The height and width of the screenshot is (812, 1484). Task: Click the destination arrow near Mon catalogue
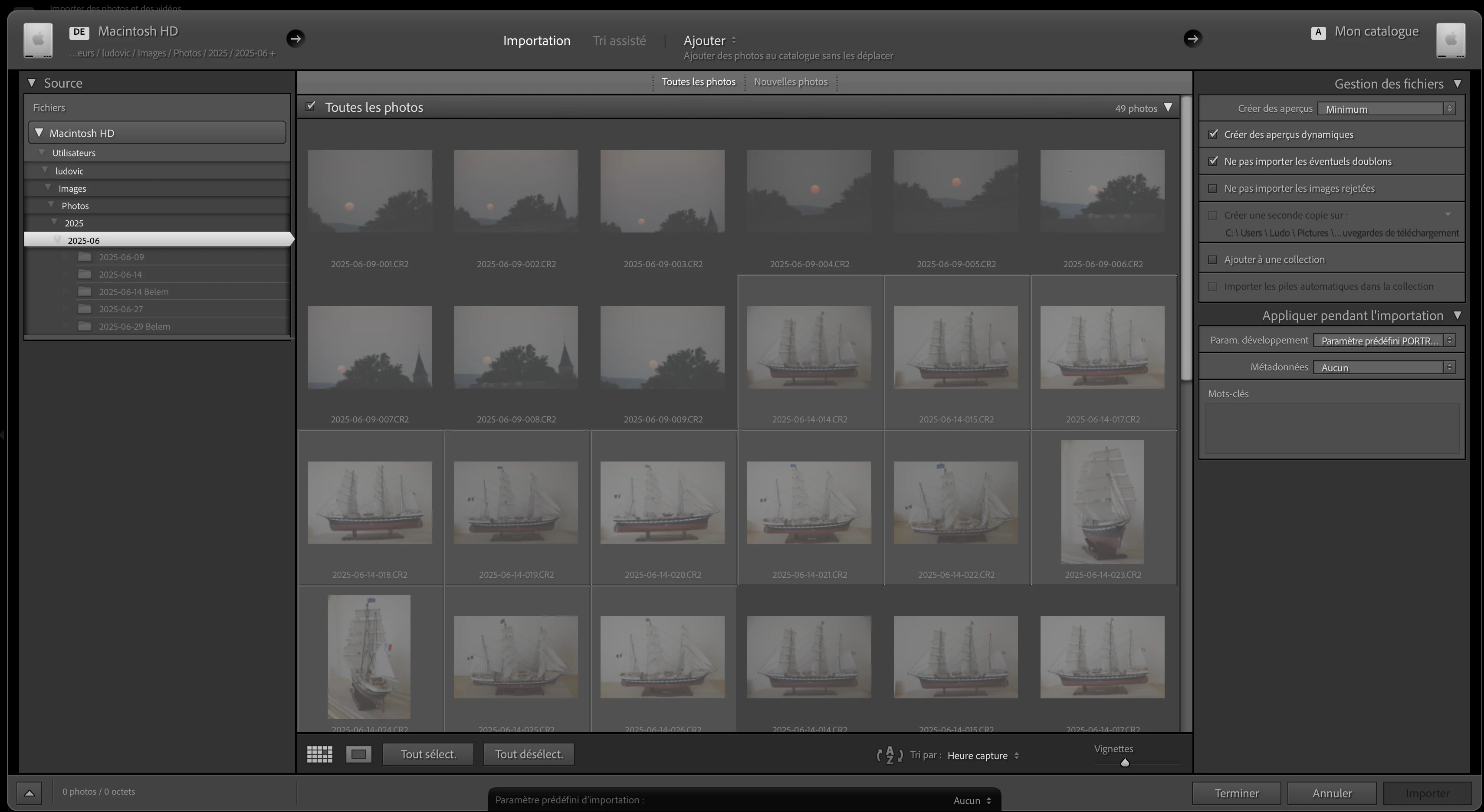point(1192,39)
